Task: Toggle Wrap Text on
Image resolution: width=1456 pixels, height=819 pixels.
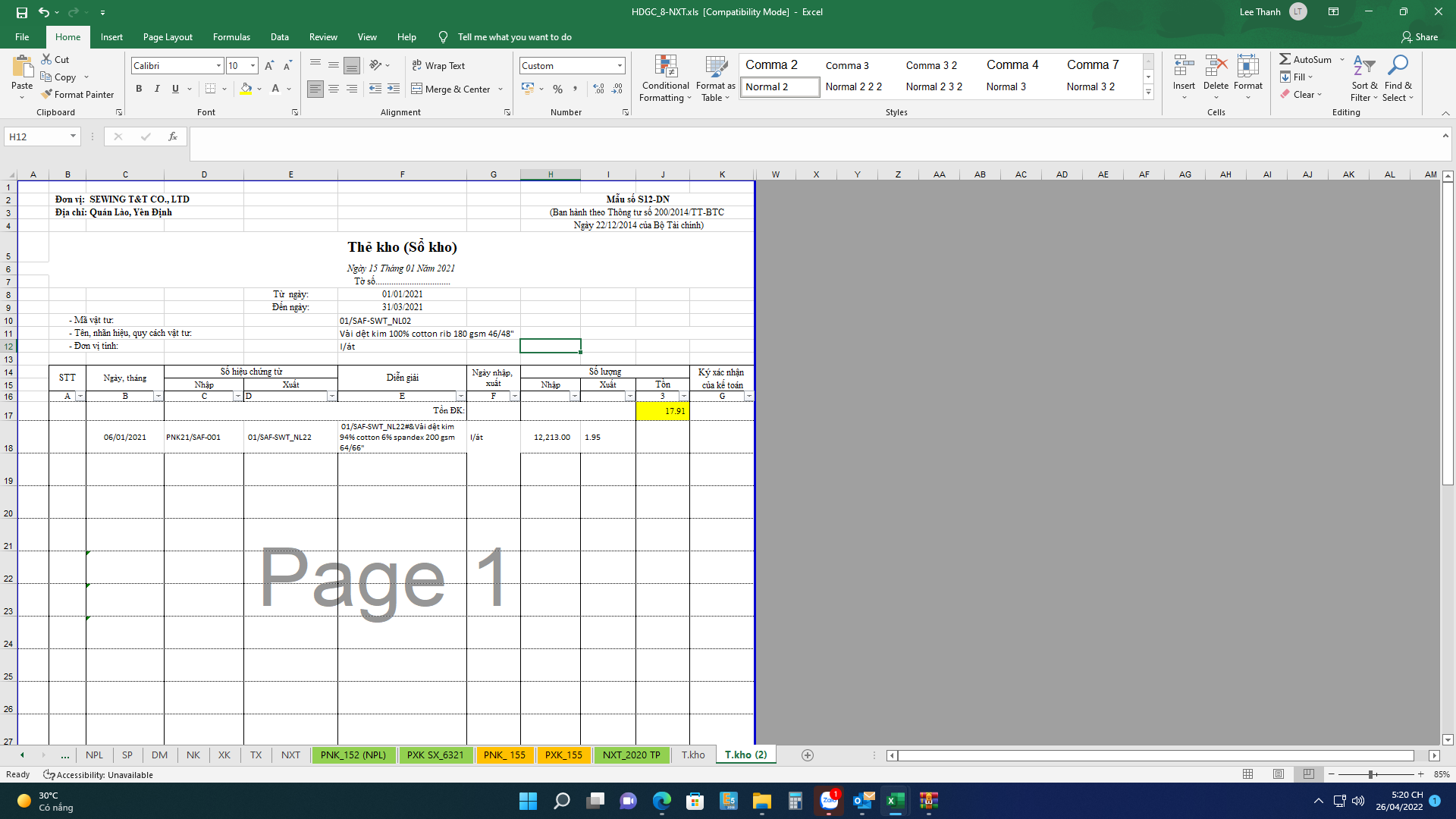Action: pyautogui.click(x=438, y=66)
